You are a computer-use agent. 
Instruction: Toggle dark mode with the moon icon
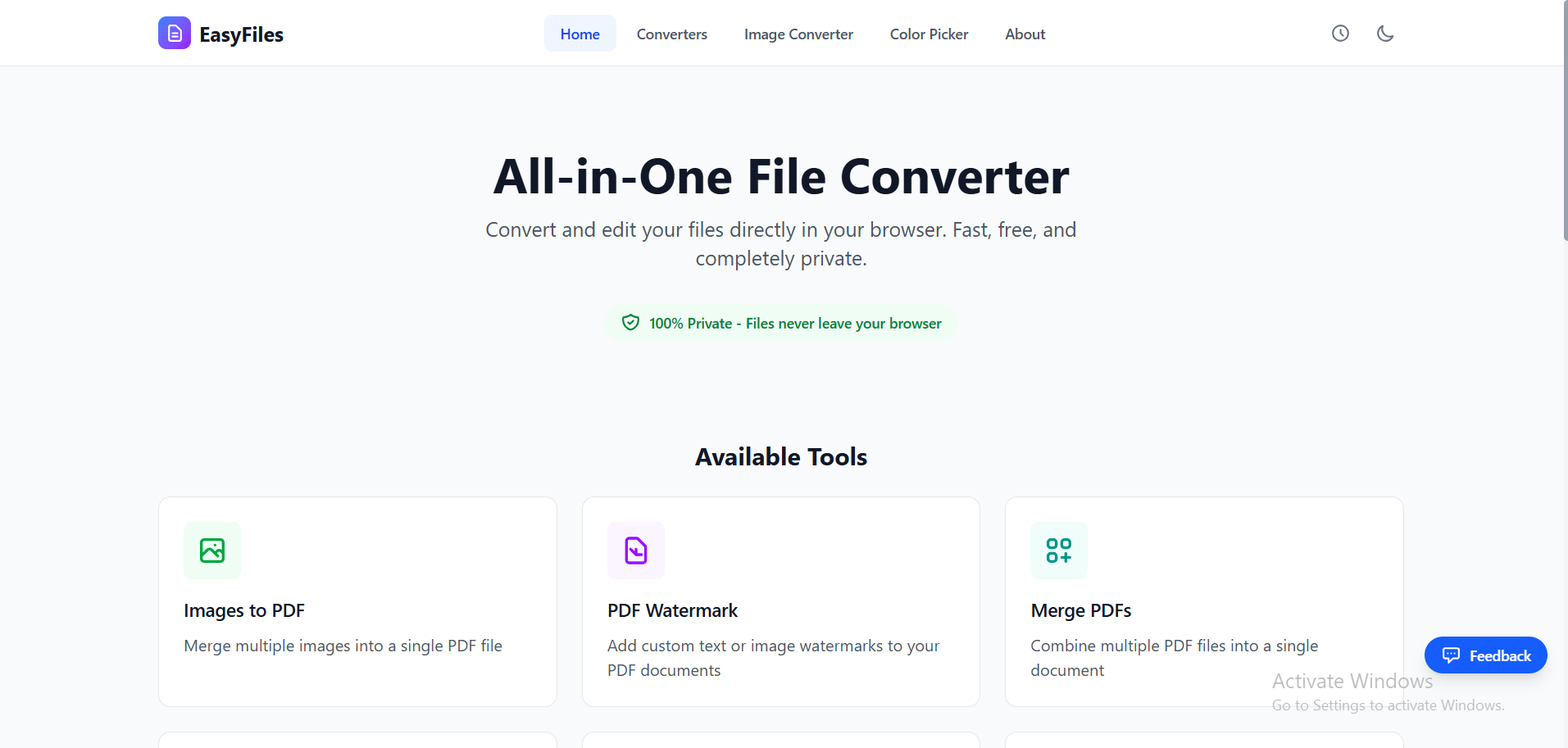pos(1385,33)
